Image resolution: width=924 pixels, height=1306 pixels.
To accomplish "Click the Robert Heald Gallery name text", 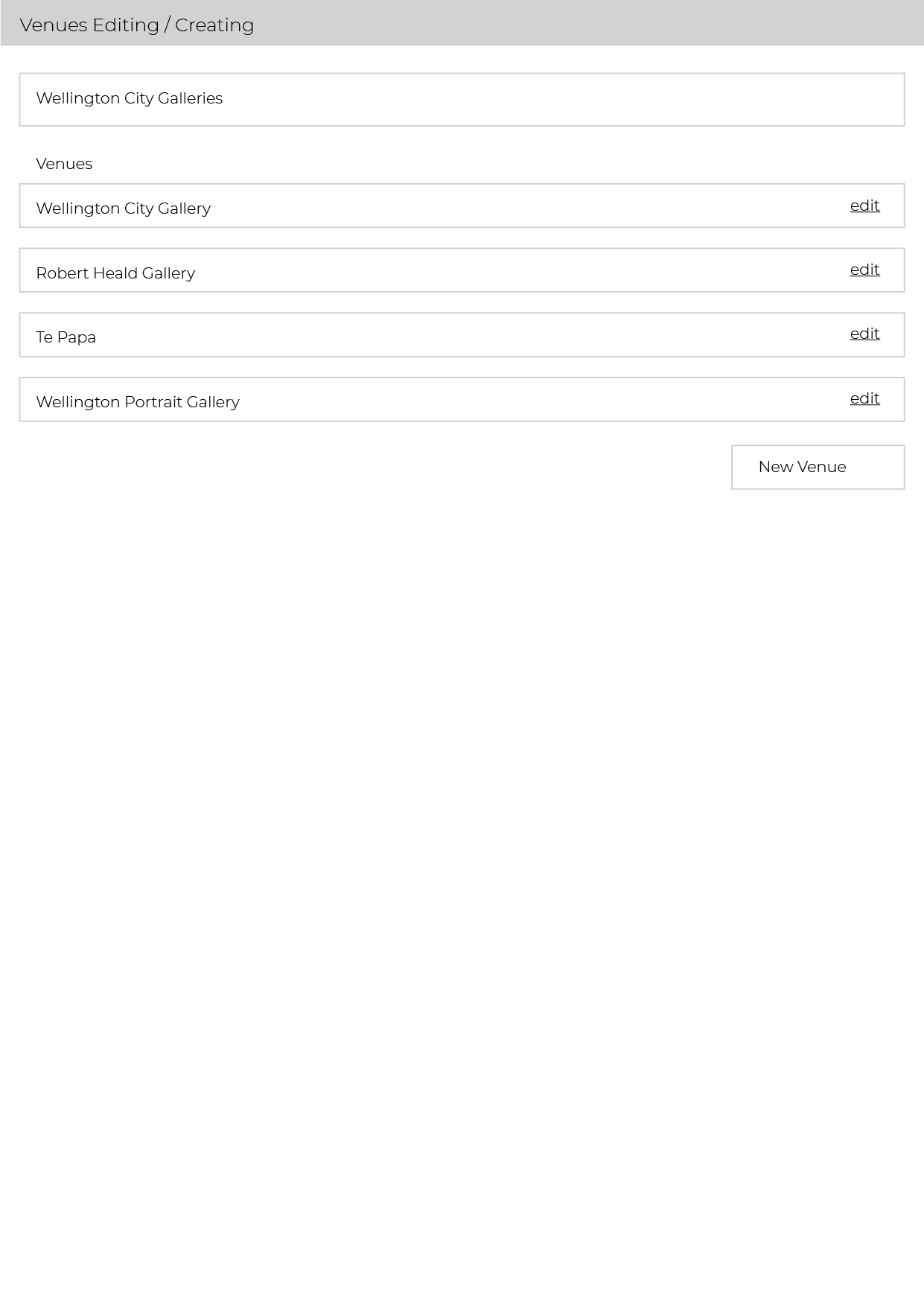I will coord(115,273).
